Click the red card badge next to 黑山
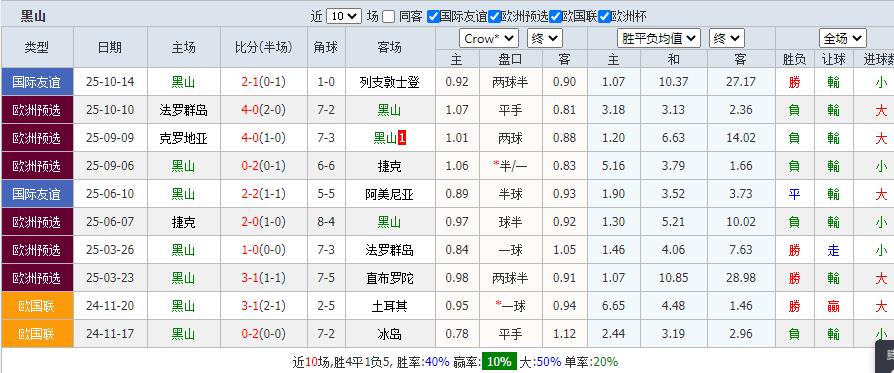The image size is (894, 373). pyautogui.click(x=401, y=138)
